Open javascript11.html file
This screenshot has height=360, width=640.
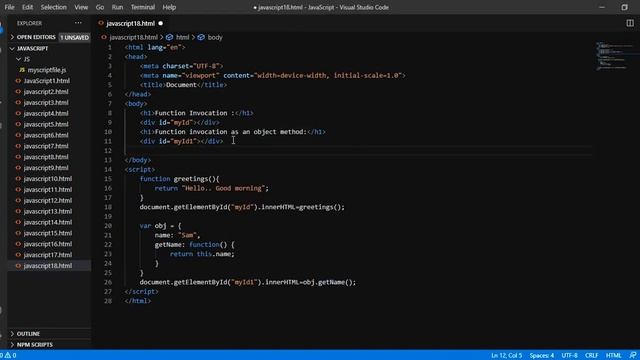click(47, 190)
